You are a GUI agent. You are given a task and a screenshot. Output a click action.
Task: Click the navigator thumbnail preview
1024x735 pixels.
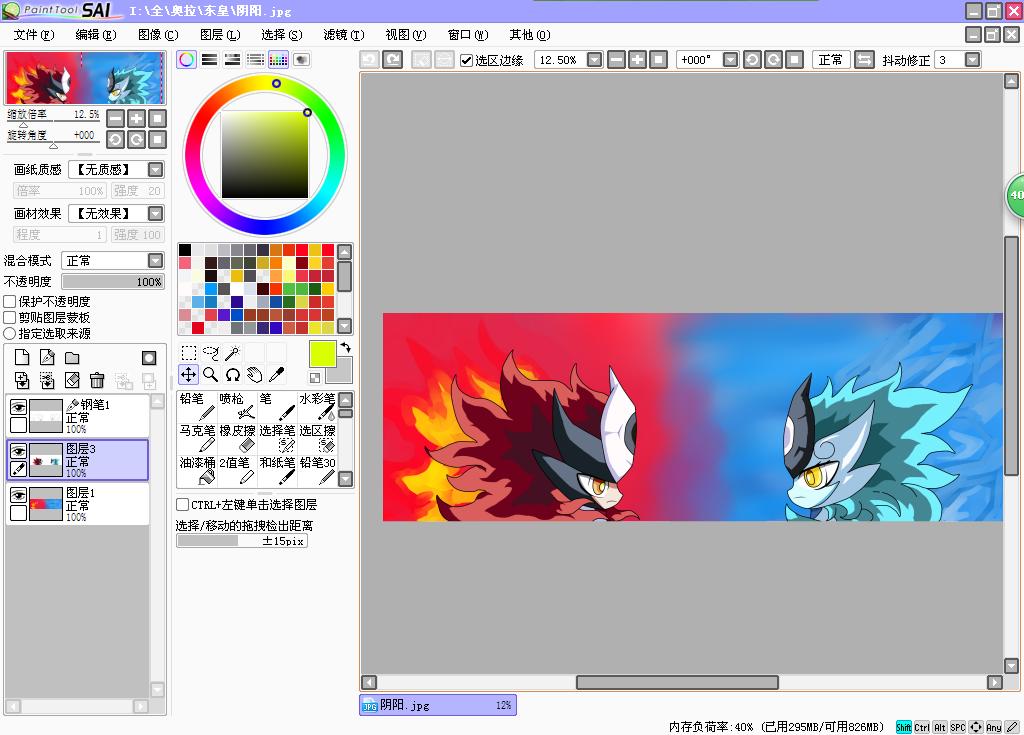coord(85,78)
